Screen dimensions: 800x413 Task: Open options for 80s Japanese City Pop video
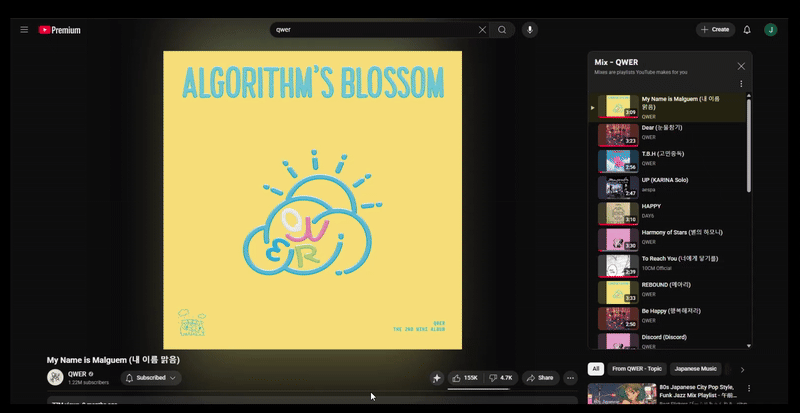748,388
